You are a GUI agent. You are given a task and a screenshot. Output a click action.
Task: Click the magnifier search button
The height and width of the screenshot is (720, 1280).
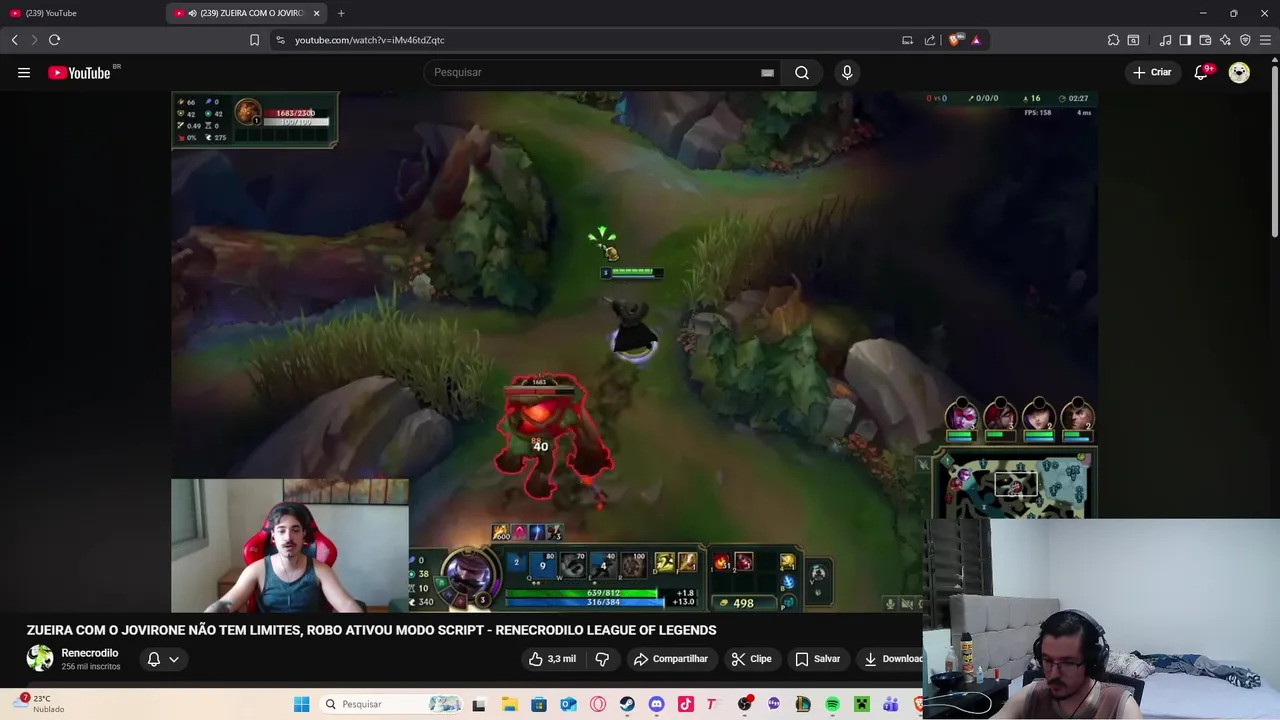click(802, 72)
